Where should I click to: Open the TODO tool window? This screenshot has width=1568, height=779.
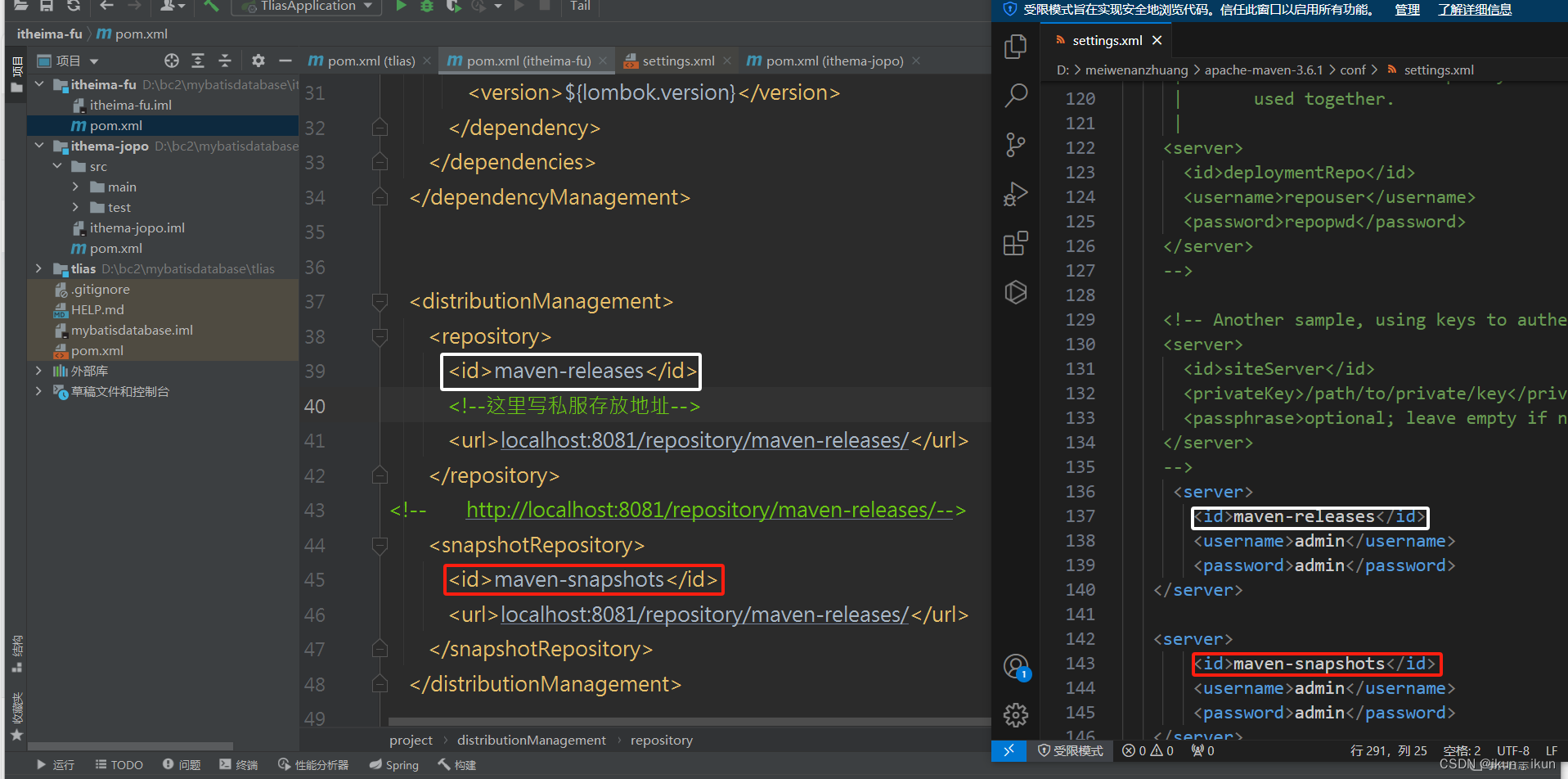(119, 764)
